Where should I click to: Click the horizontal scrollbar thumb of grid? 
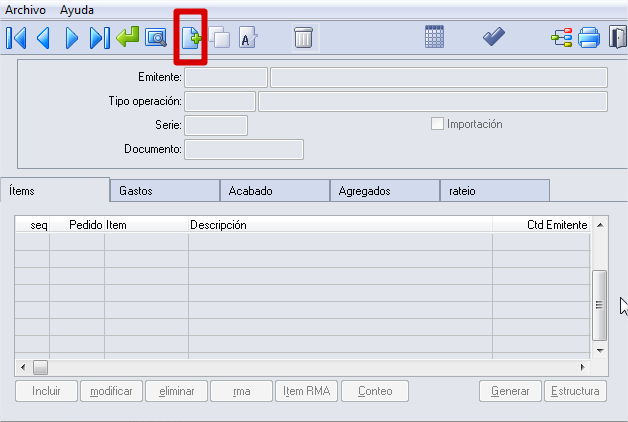click(40, 367)
